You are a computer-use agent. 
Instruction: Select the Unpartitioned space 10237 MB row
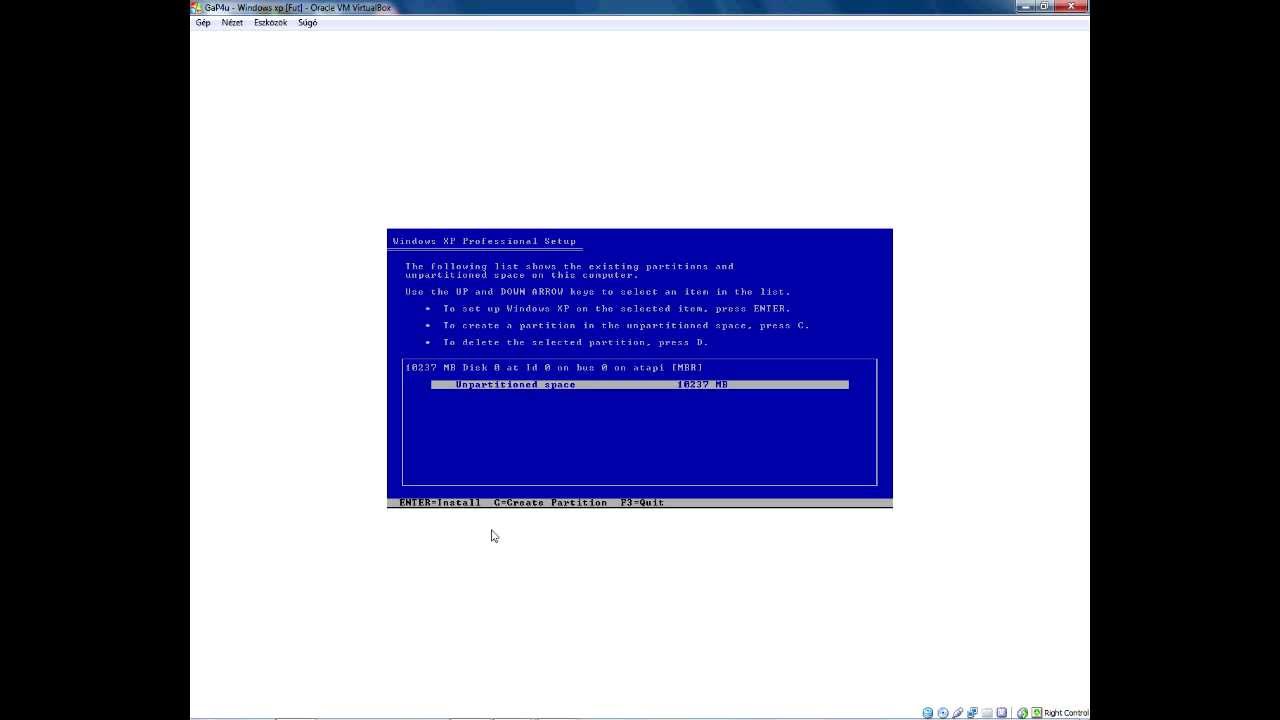point(640,384)
